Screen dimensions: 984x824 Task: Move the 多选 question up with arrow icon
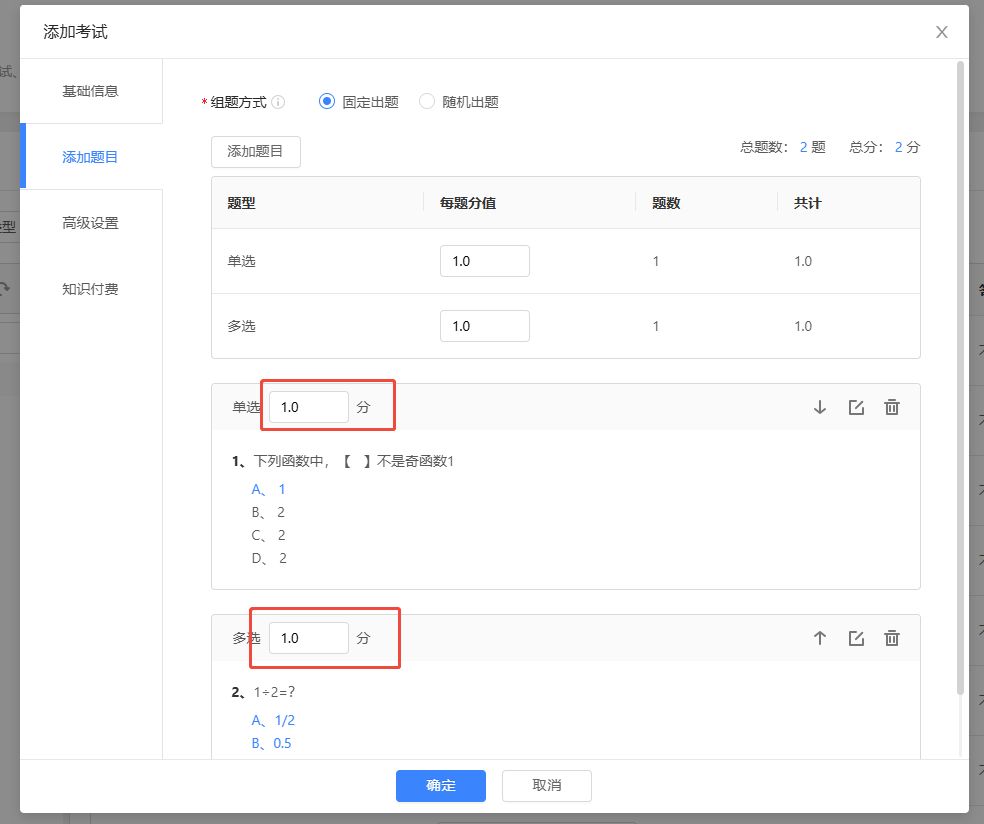[820, 638]
